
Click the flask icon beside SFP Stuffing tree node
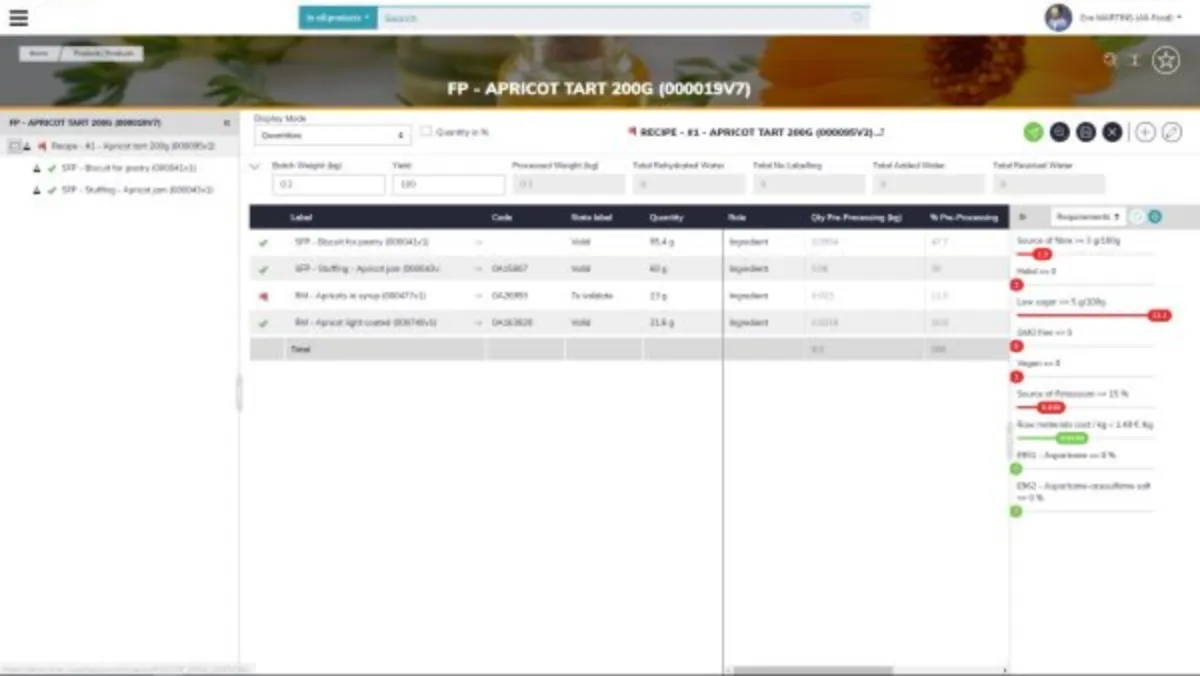click(x=37, y=190)
